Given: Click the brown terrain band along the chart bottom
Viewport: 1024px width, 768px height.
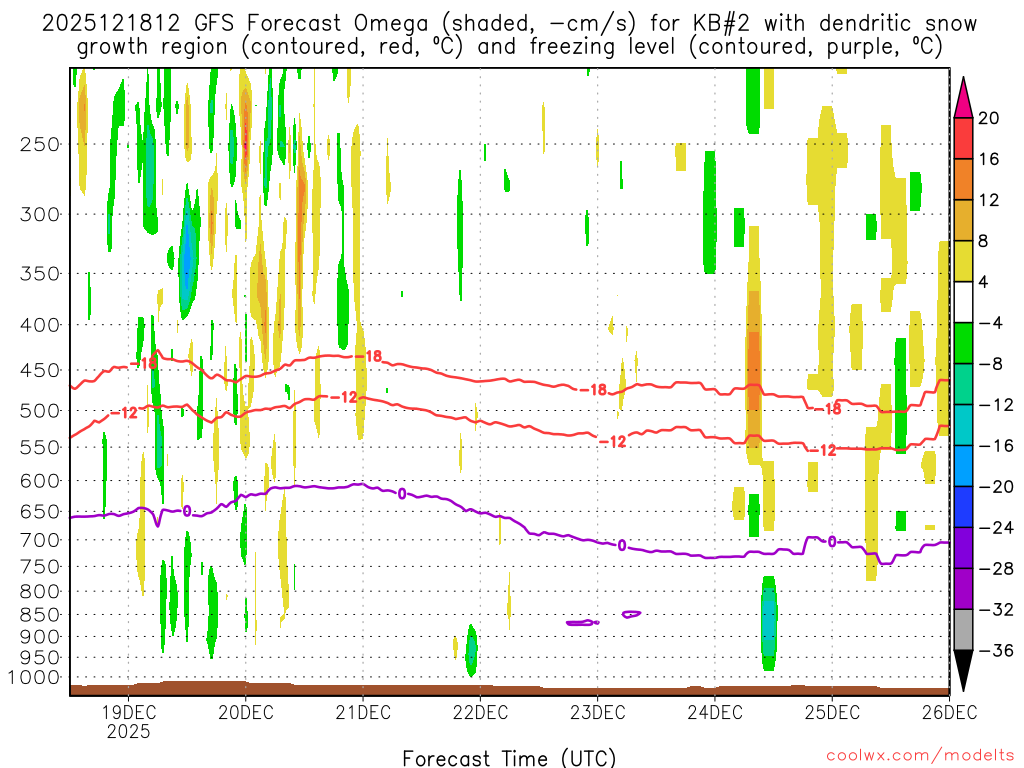Looking at the screenshot, I should coord(509,689).
